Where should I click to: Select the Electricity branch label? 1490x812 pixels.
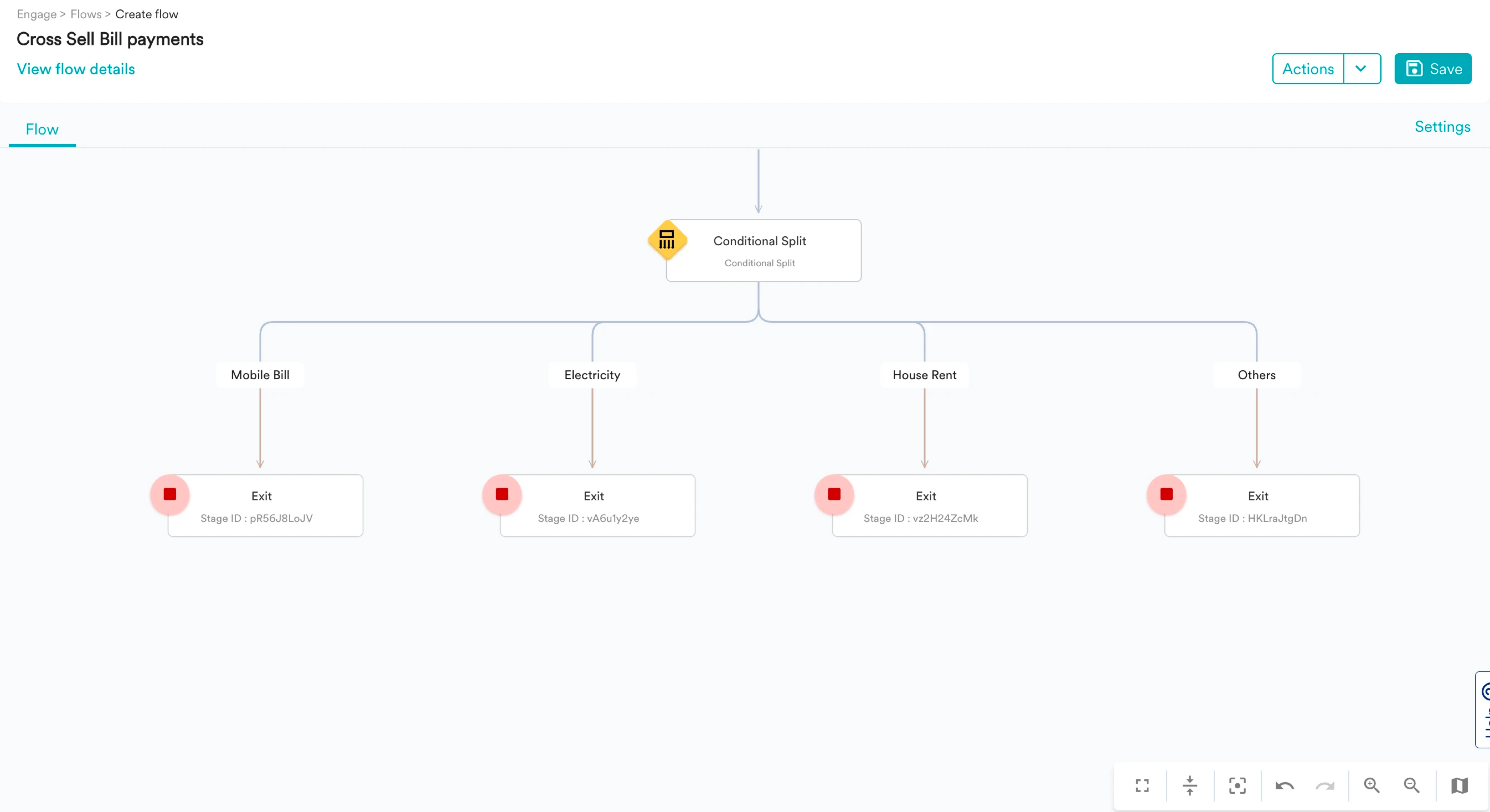(592, 375)
